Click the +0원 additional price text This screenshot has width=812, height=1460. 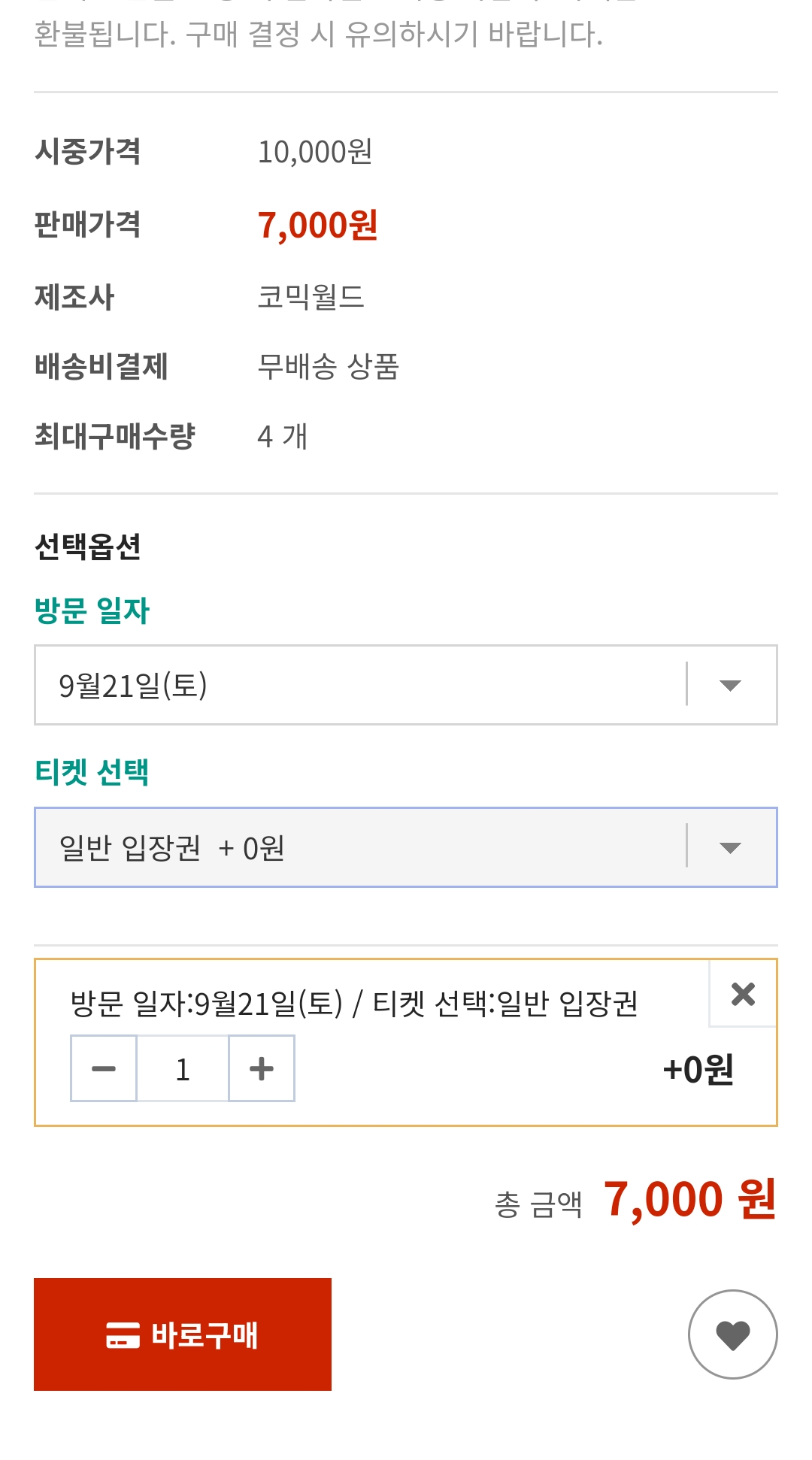coord(698,1069)
